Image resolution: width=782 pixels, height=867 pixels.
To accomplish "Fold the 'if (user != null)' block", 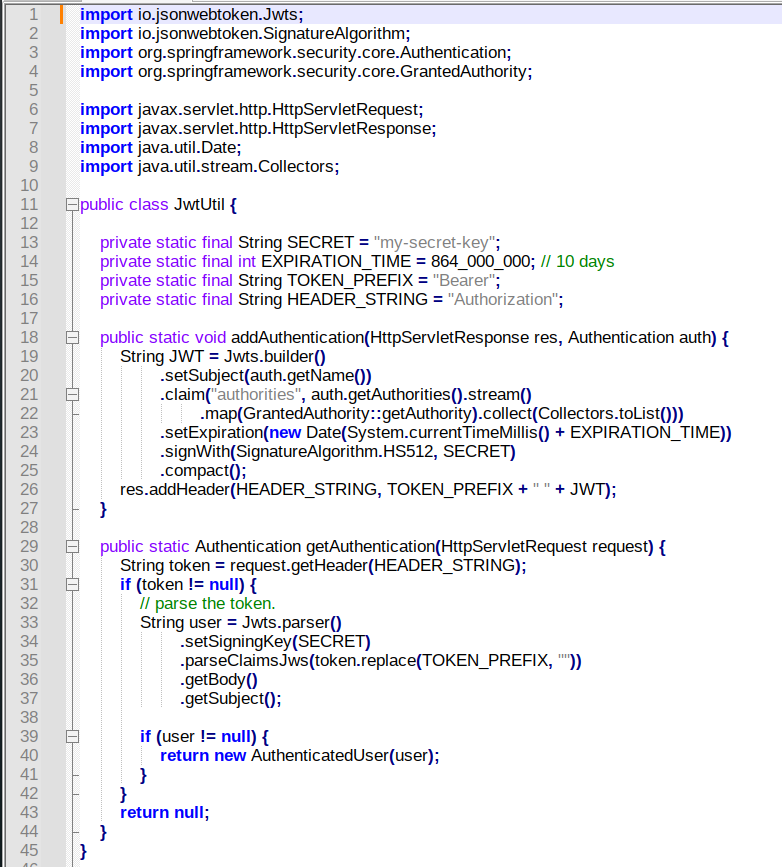I will click(71, 737).
